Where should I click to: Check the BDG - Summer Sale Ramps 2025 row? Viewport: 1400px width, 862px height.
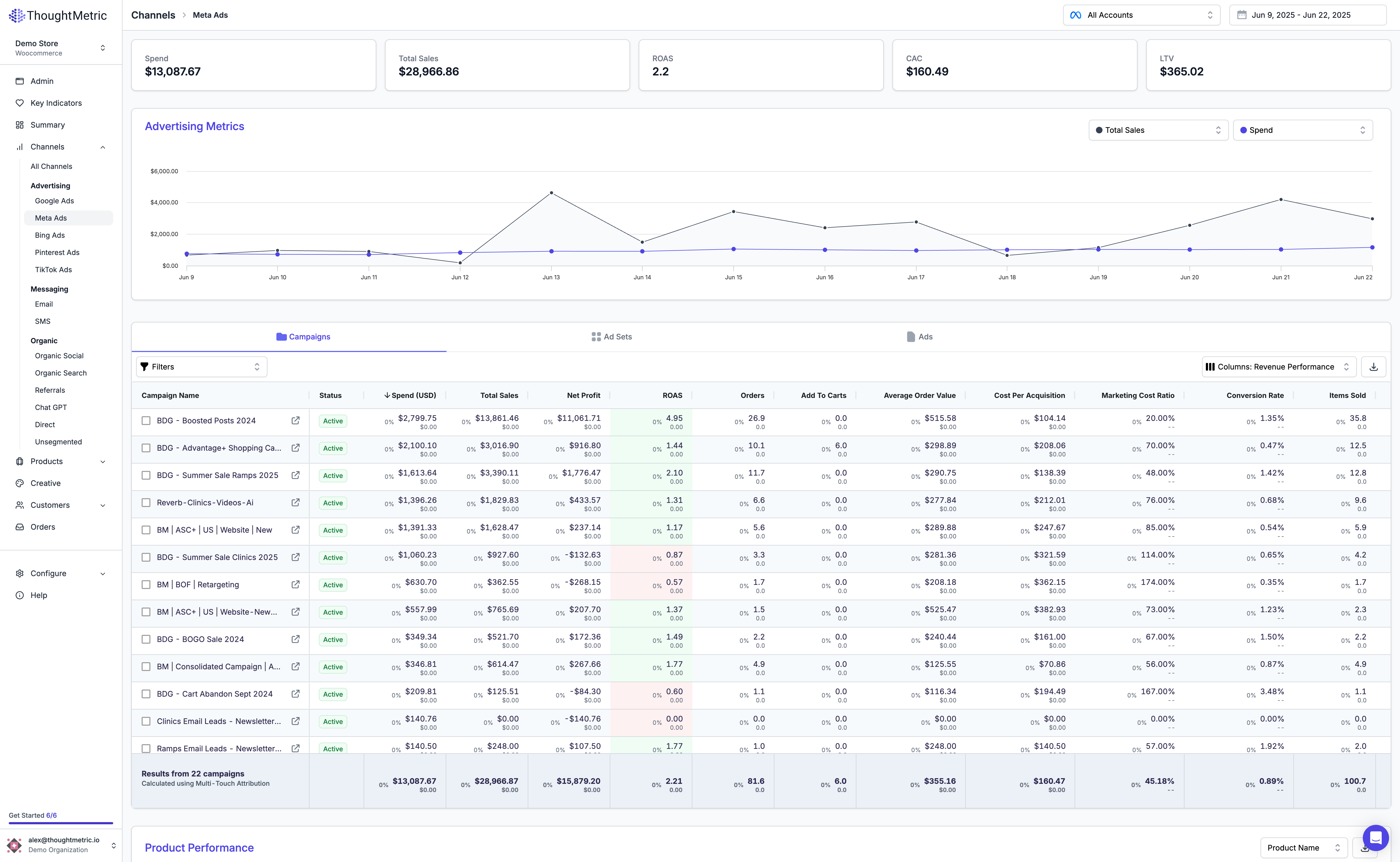point(146,476)
